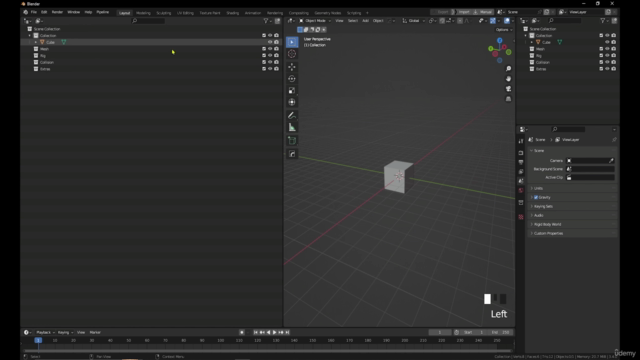The height and width of the screenshot is (360, 640).
Task: Click the current frame marker in timeline
Action: [38, 340]
